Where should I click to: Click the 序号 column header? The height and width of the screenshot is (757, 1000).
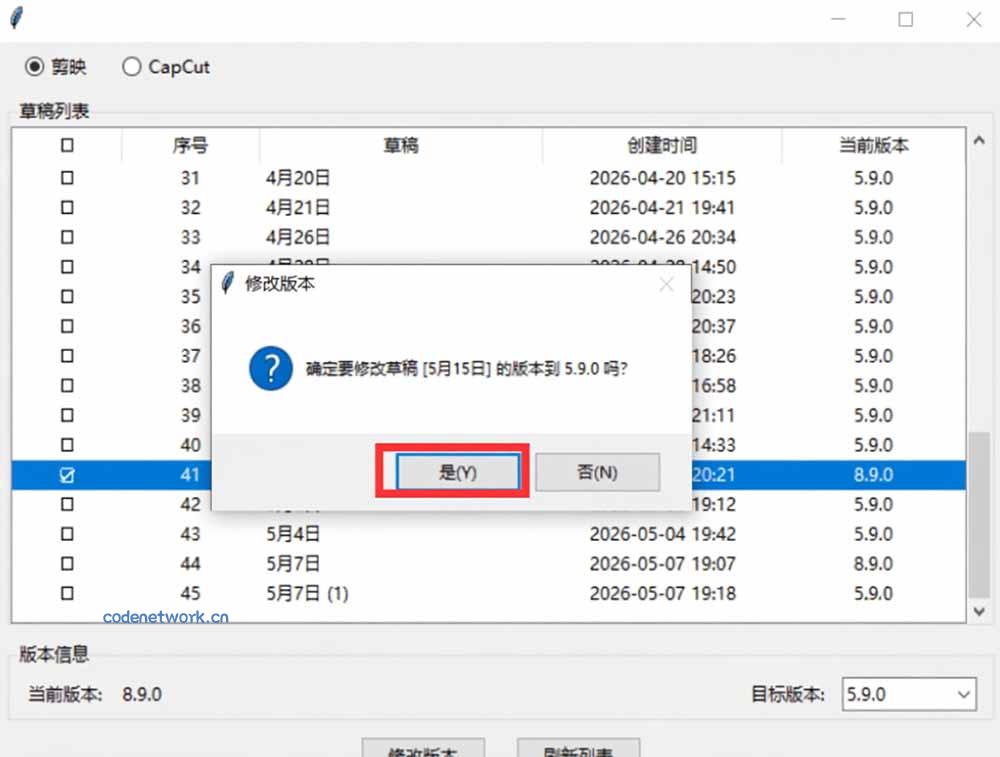[190, 145]
